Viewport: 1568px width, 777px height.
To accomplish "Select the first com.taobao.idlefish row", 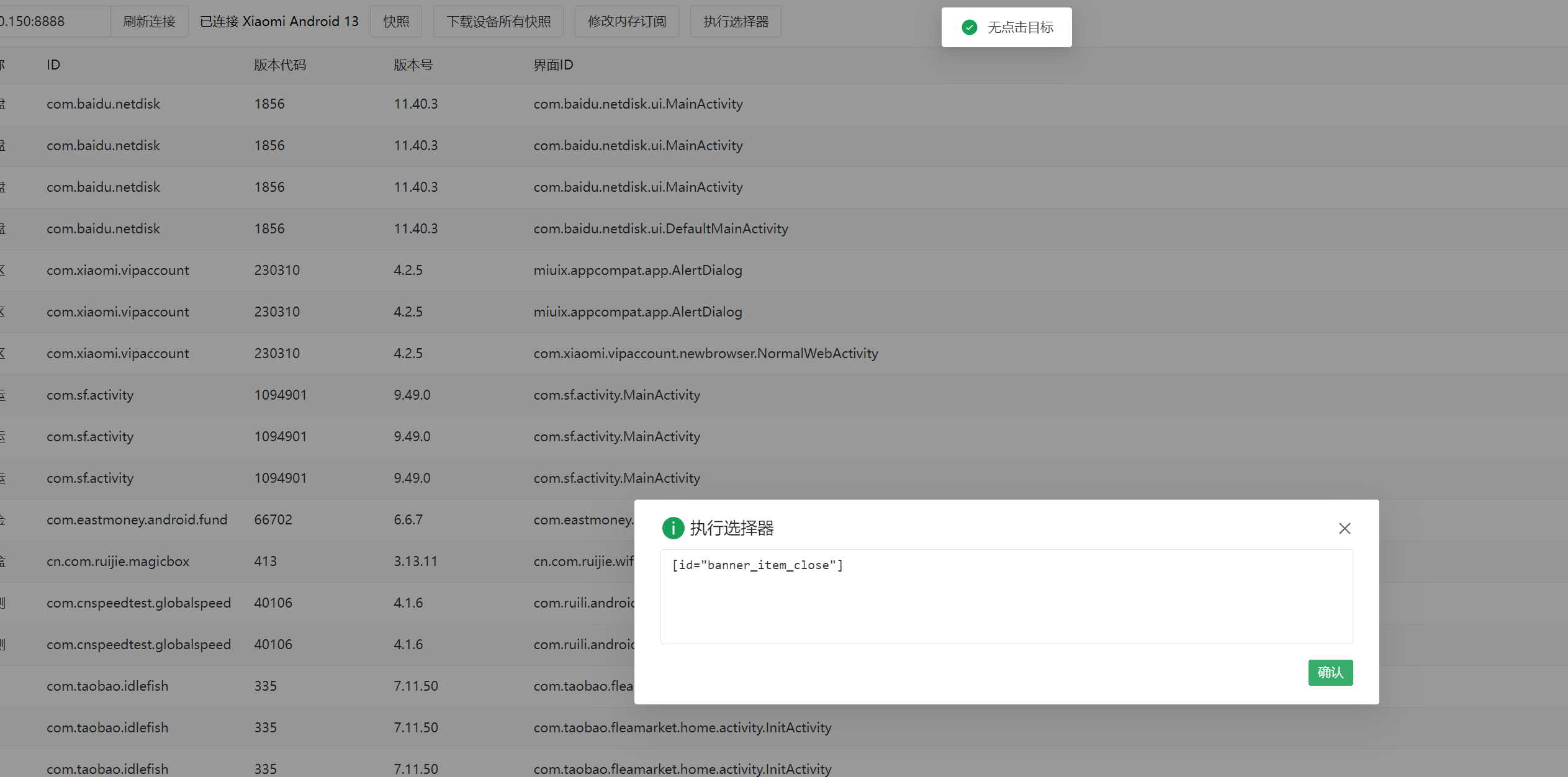I will (310, 686).
